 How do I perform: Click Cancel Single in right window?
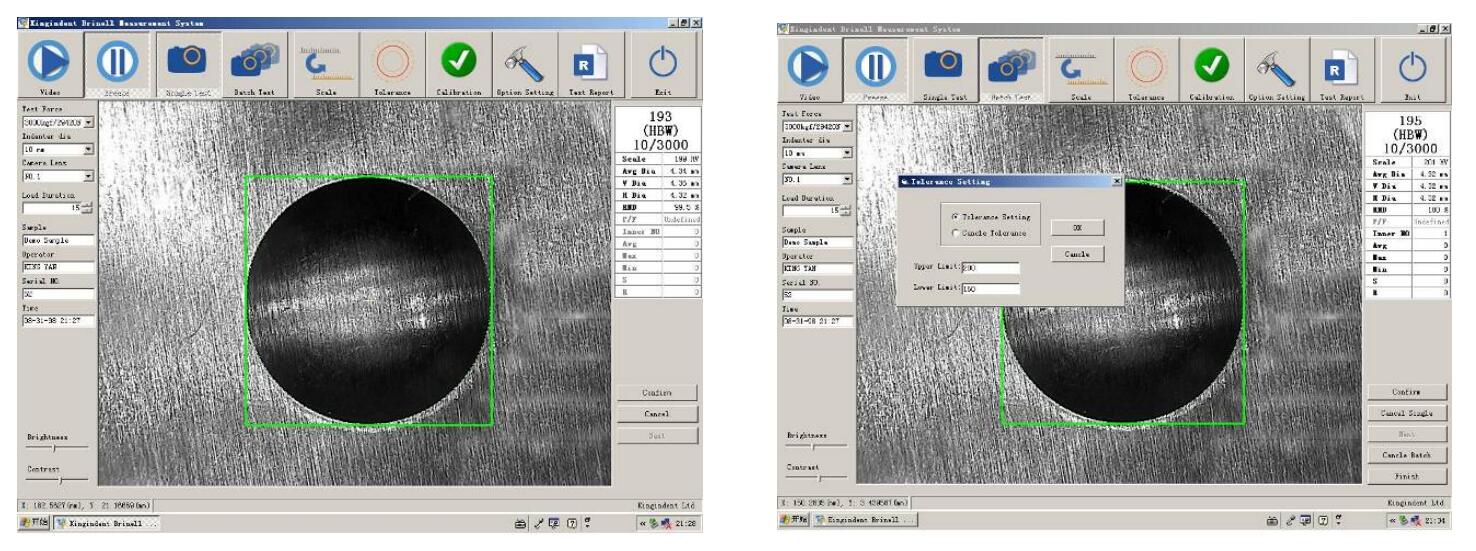click(1406, 413)
